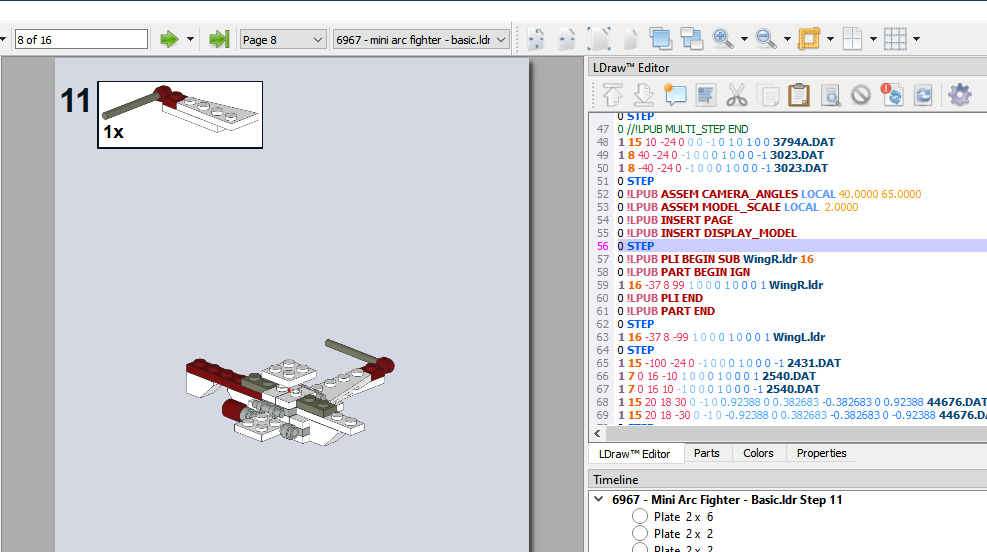
Task: Click the Find magnifier document icon
Action: point(830,95)
